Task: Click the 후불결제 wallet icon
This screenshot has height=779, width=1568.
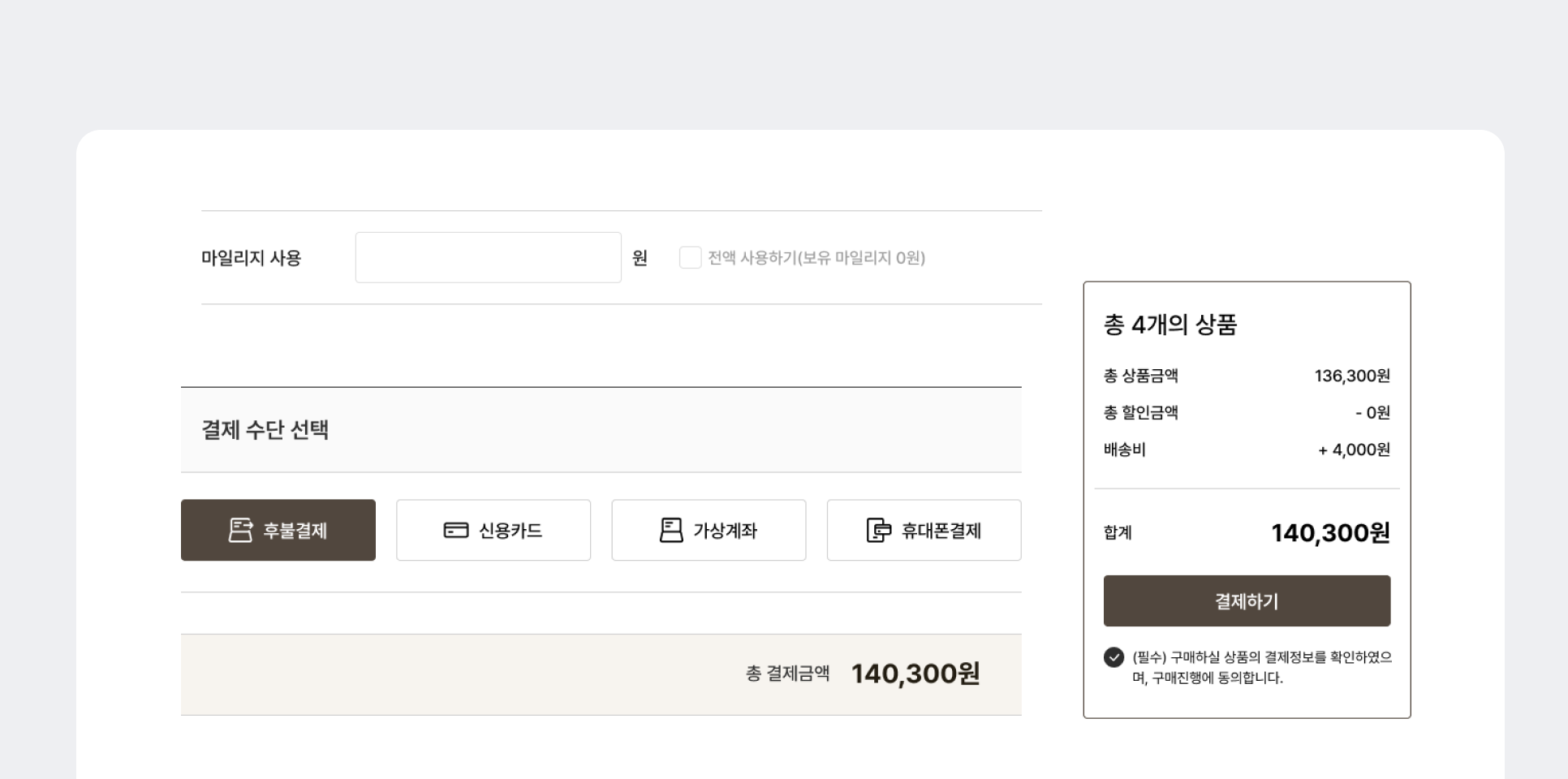Action: 240,530
